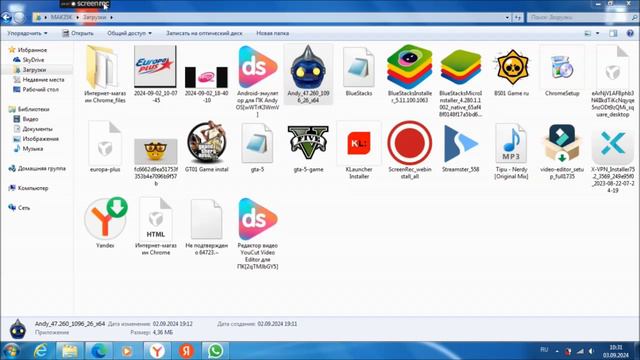Select the X-VPN_Installer icon
The image size is (640, 360).
pyautogui.click(x=613, y=143)
